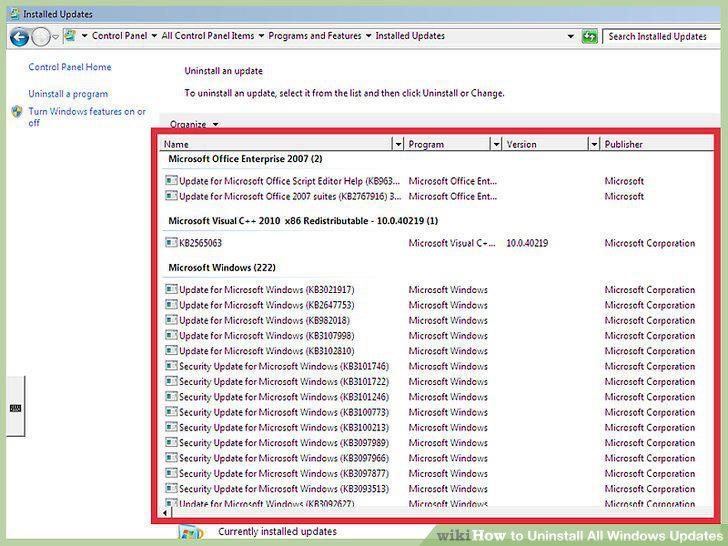Expand arrow after Control Panel breadcrumb
728x546 pixels.
click(x=154, y=35)
